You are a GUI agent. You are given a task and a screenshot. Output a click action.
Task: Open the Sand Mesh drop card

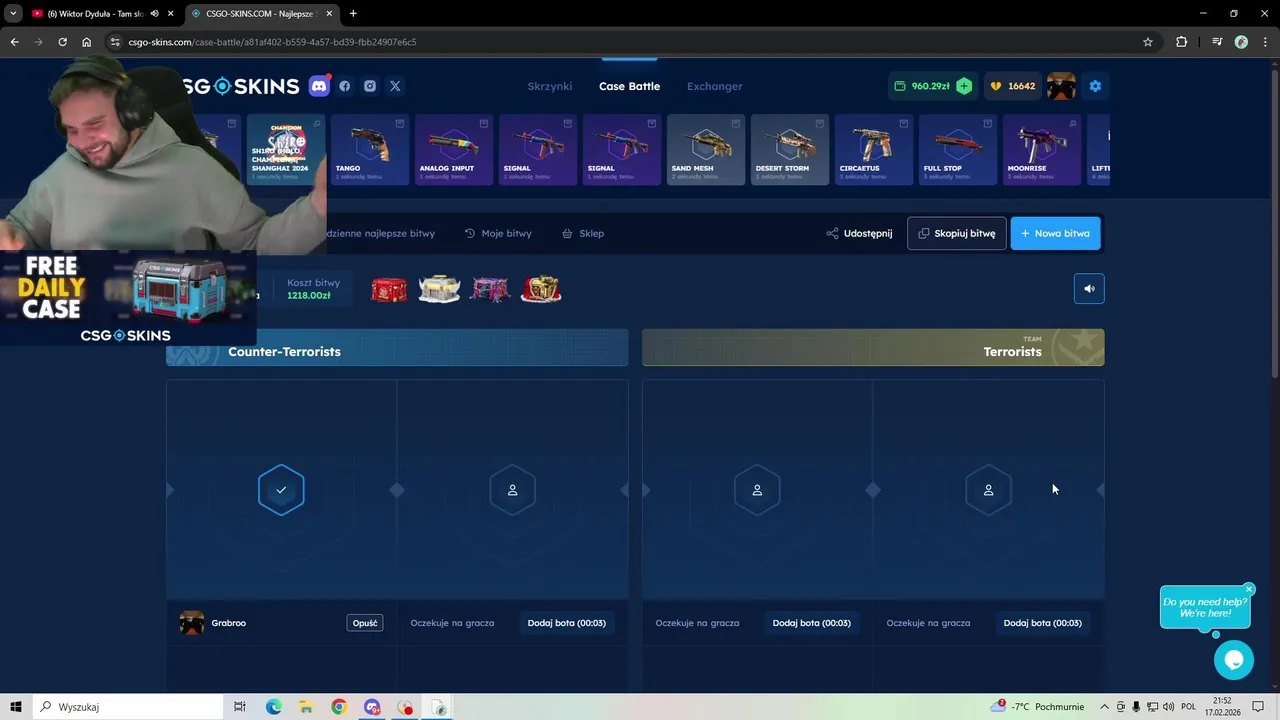click(x=706, y=150)
